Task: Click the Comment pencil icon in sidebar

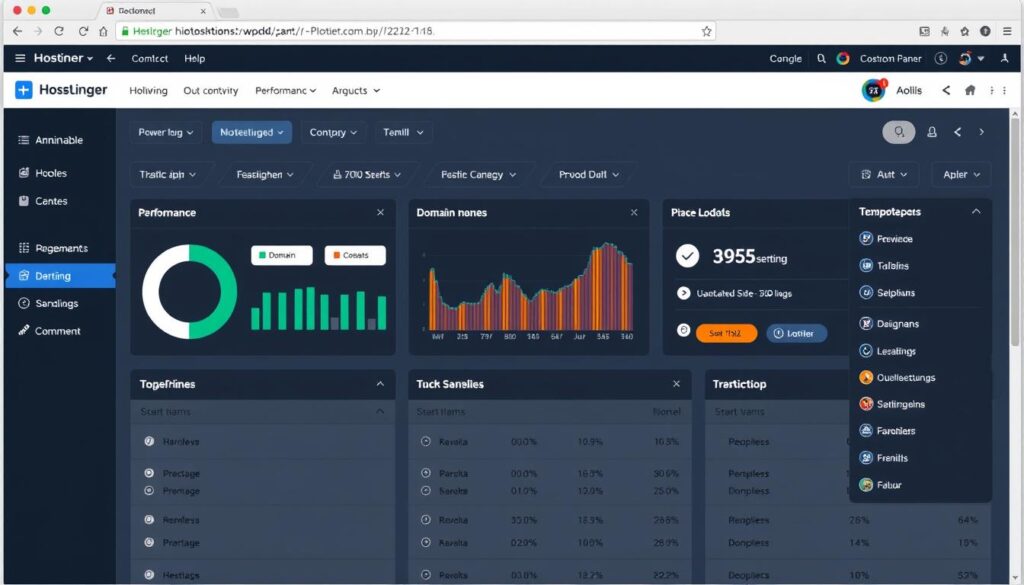Action: click(x=24, y=330)
